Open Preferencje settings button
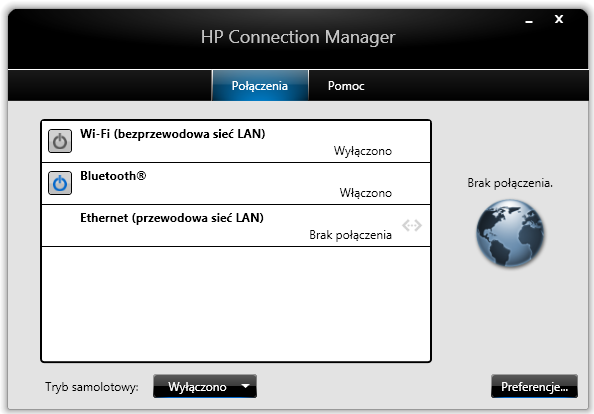This screenshot has width=594, height=414. [x=534, y=386]
